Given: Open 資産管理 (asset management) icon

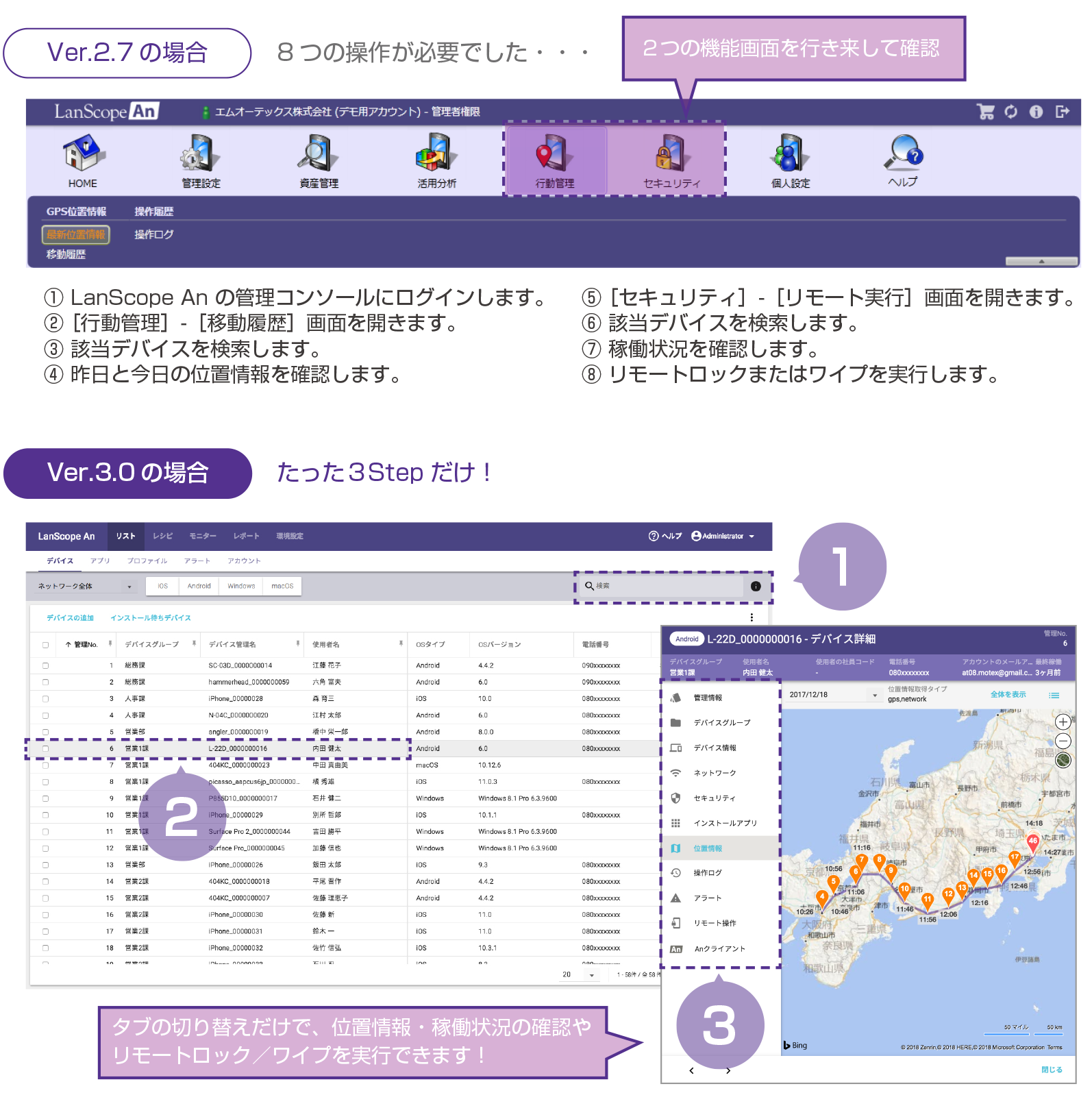Looking at the screenshot, I should [319, 162].
